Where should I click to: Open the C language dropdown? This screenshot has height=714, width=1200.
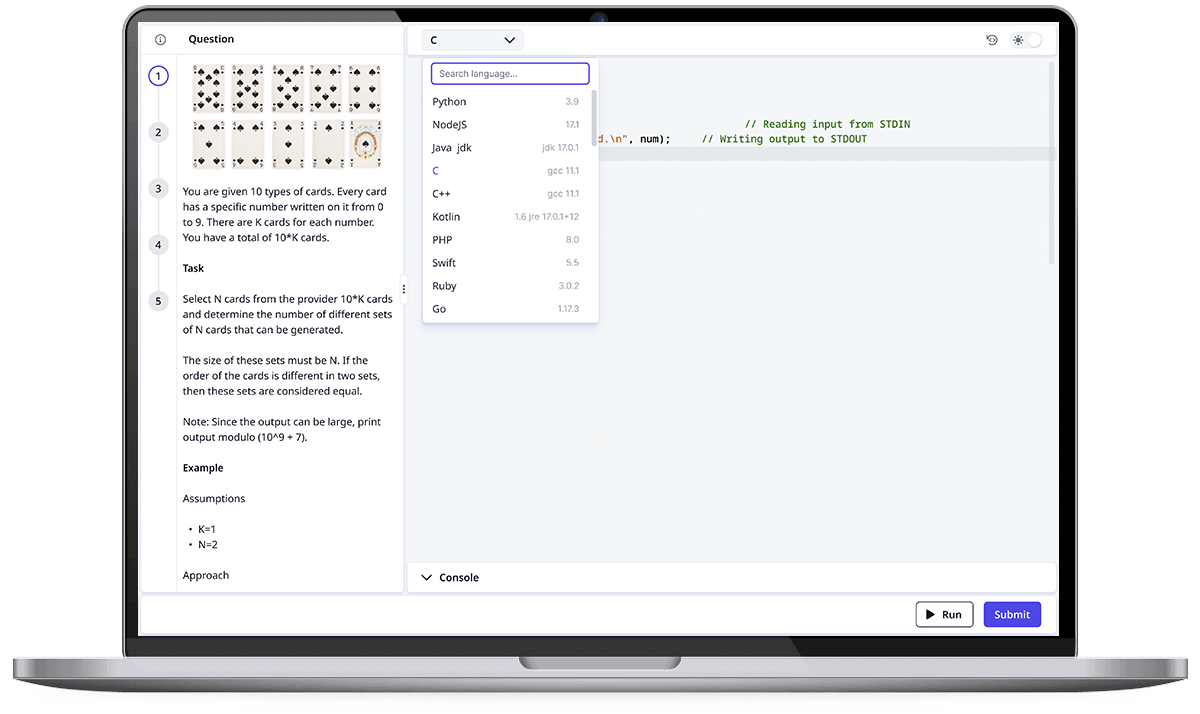coord(472,40)
